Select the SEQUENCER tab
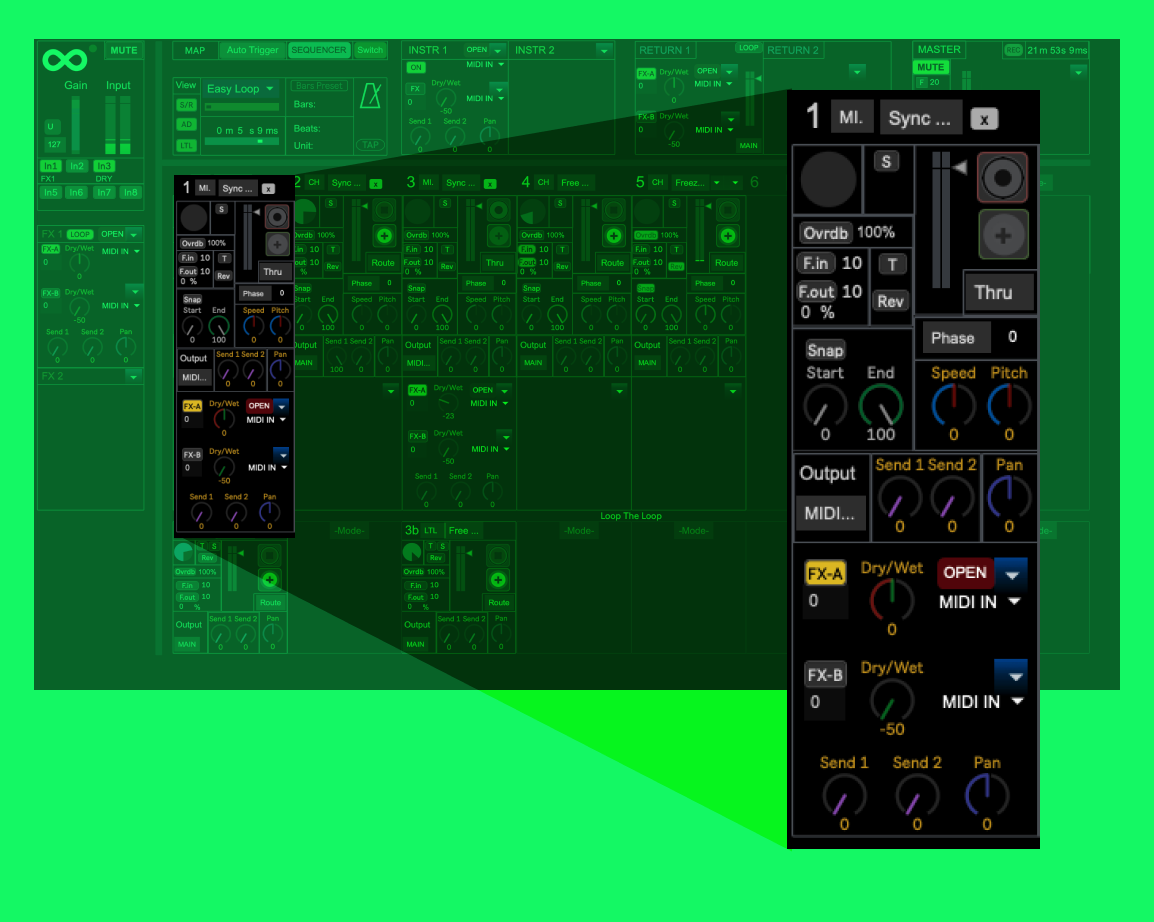 tap(319, 50)
